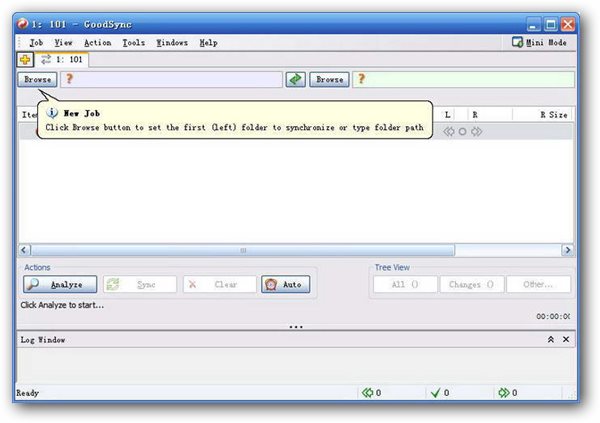Open the Tools menu
600x423 pixels.
pyautogui.click(x=134, y=42)
